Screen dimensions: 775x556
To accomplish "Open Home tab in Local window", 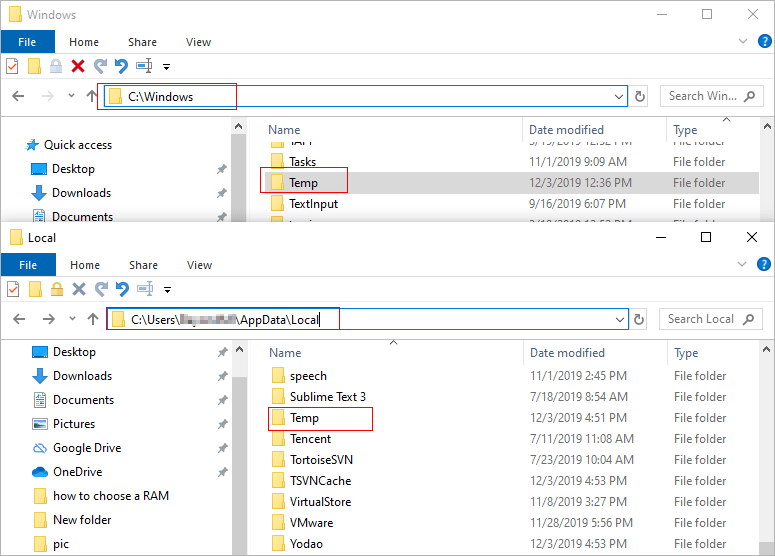I will pos(85,265).
